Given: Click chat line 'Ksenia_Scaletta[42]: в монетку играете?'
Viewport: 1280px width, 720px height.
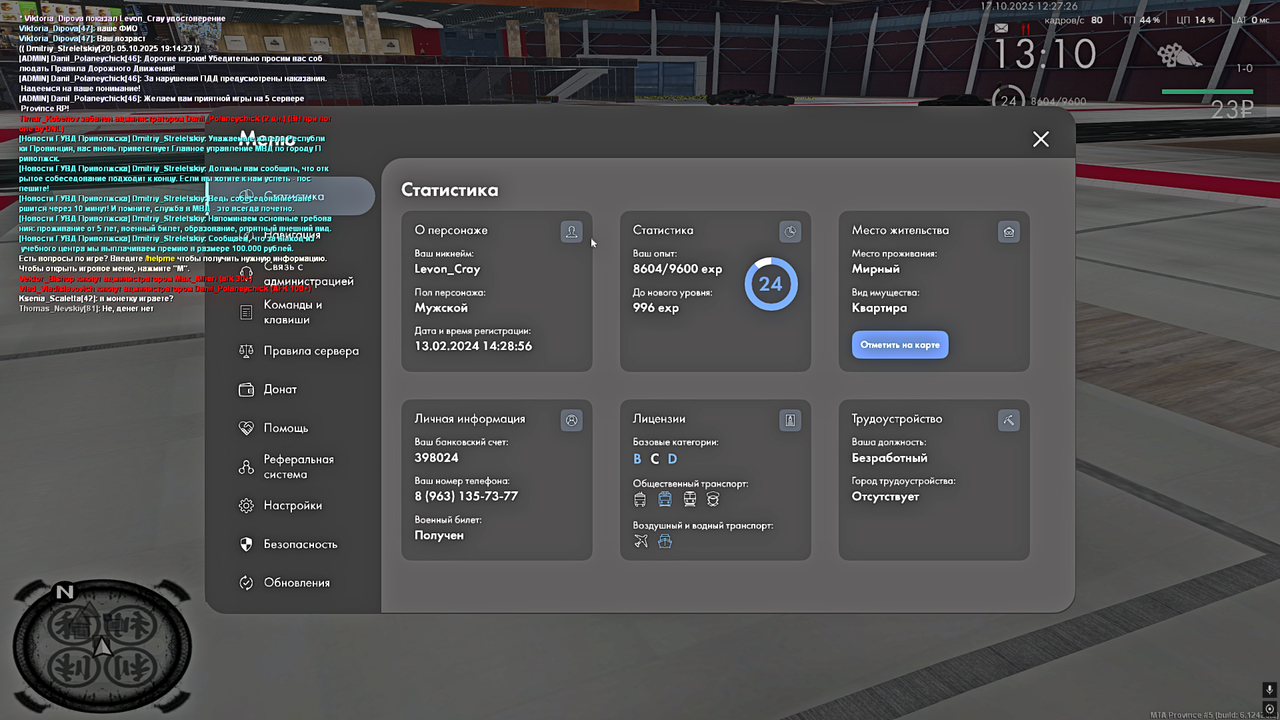Looking at the screenshot, I should [x=96, y=299].
